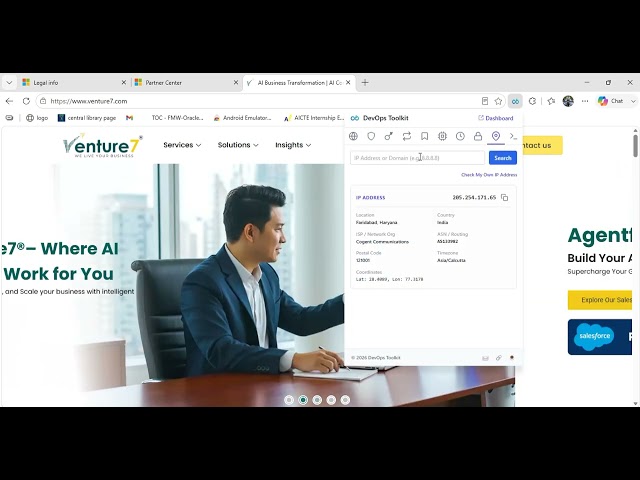Screen dimensions: 640x480
Task: Click the yellow Contact us button
Action: (x=542, y=145)
